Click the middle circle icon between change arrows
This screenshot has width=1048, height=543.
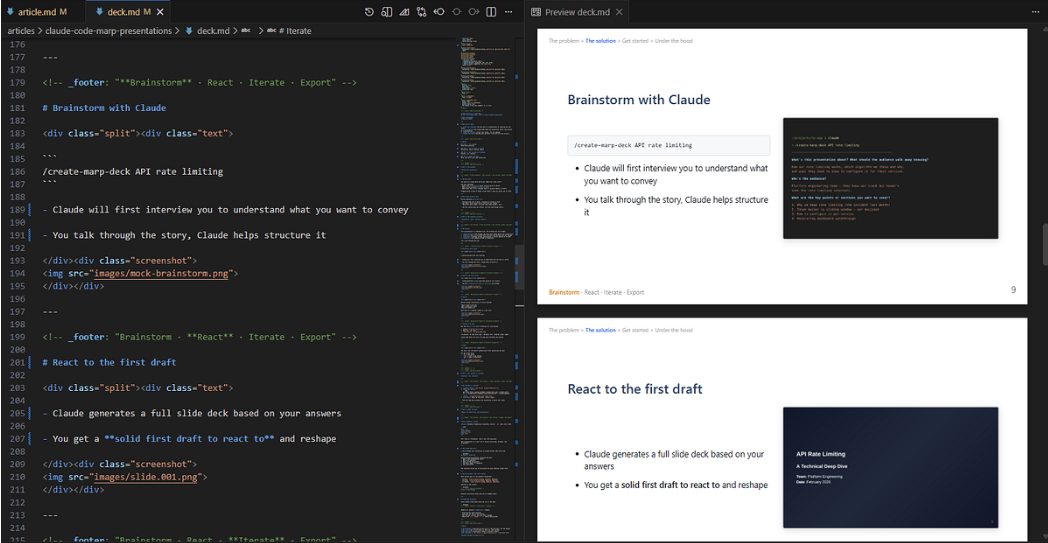click(456, 12)
